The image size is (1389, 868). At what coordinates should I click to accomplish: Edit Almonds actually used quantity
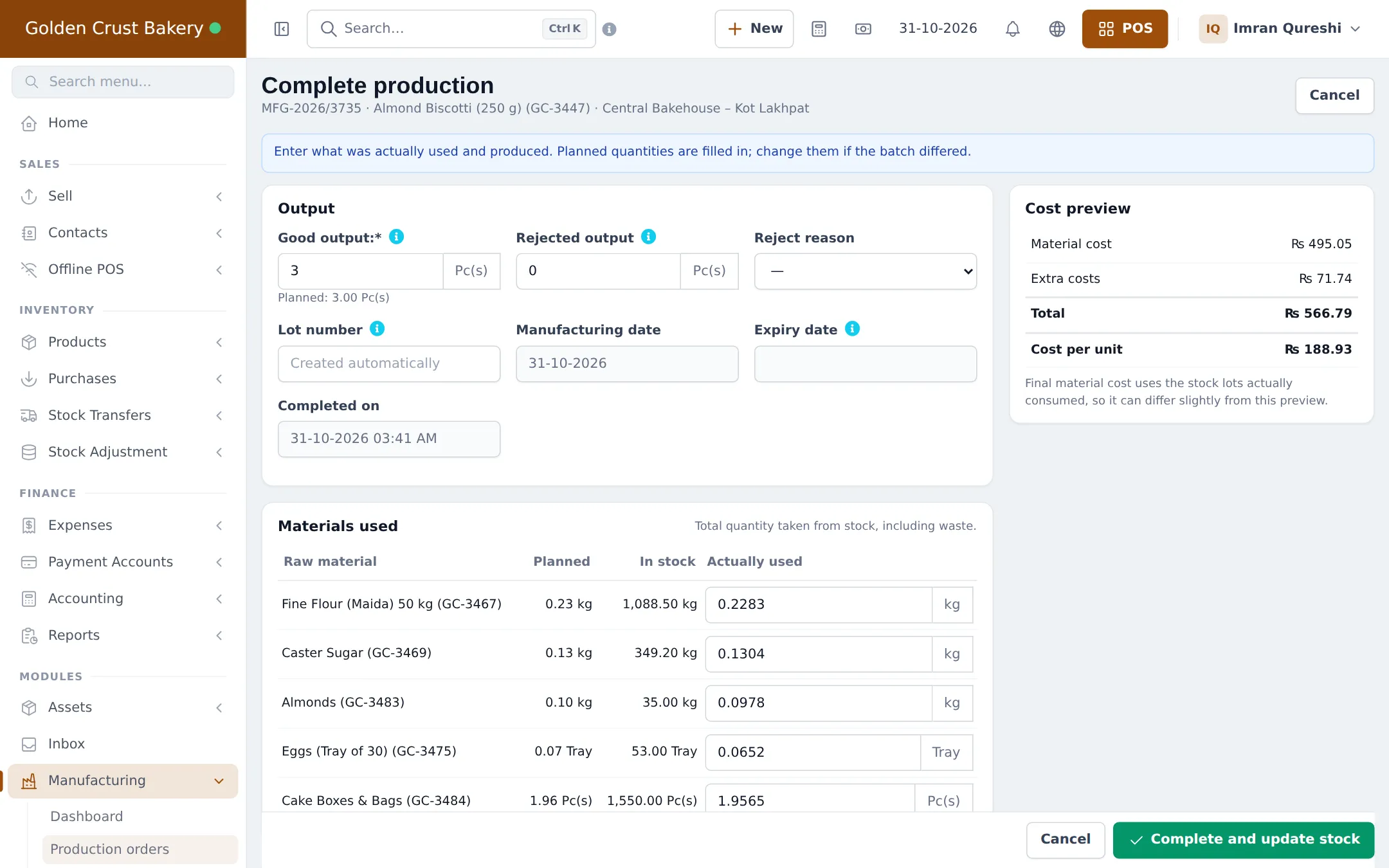click(819, 703)
